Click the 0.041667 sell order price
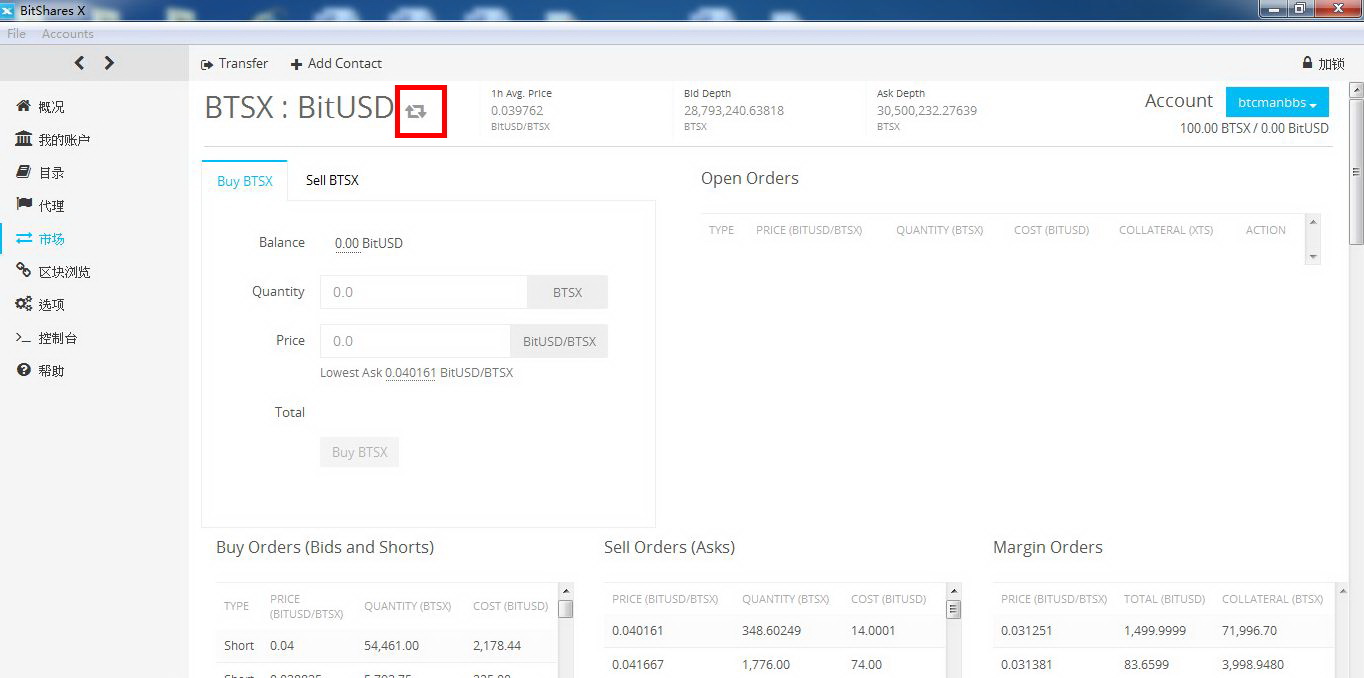This screenshot has width=1364, height=678. [x=637, y=664]
